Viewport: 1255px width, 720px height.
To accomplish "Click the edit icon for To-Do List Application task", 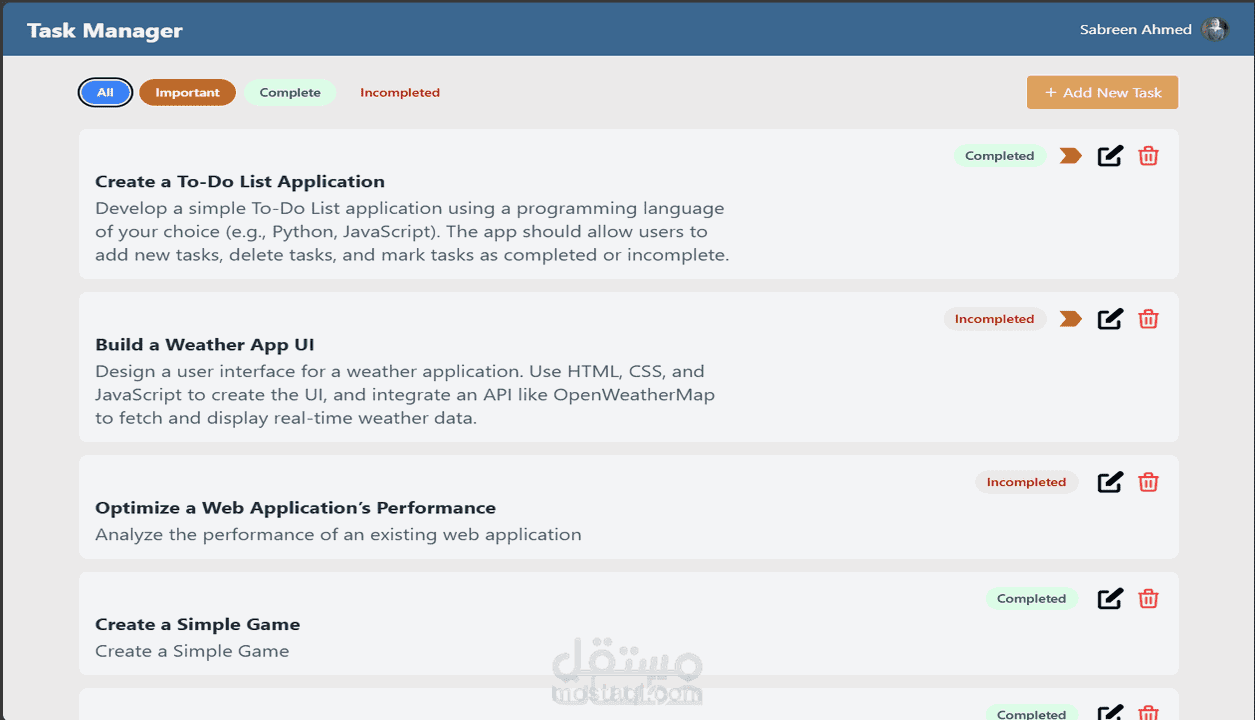I will coord(1110,156).
